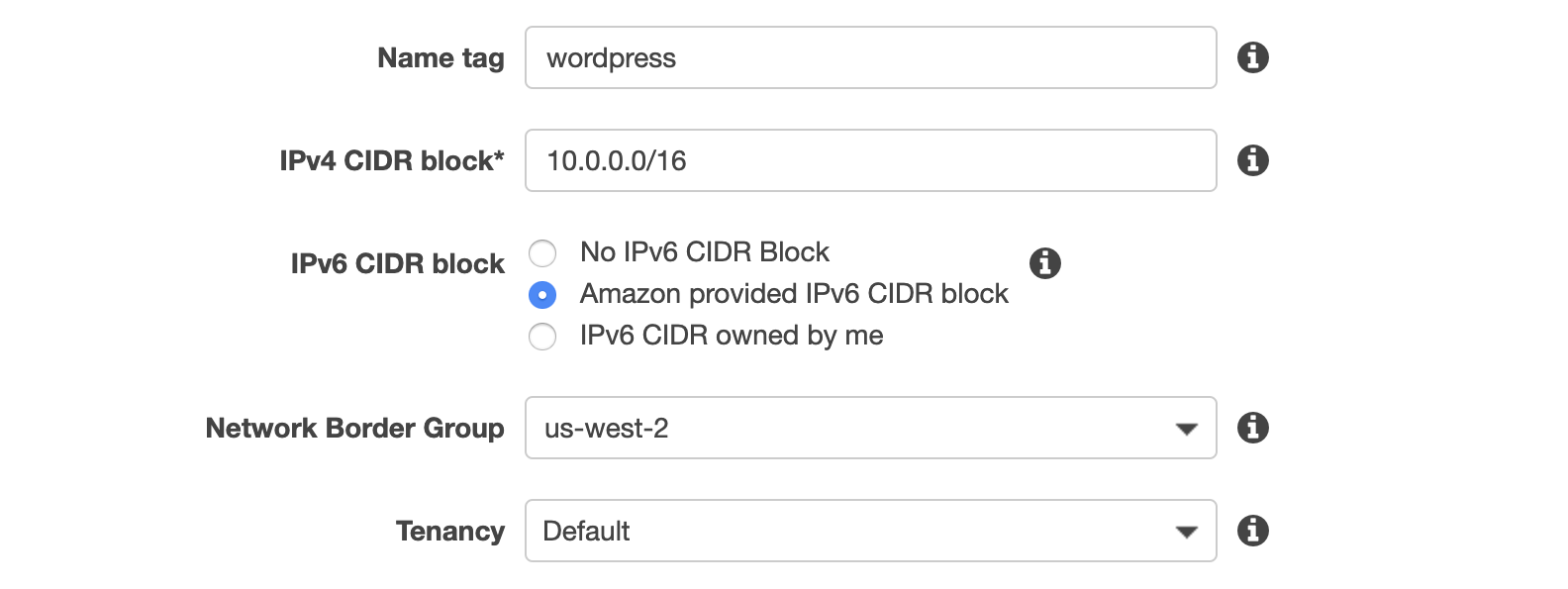Image resolution: width=1568 pixels, height=589 pixels.
Task: Open Network Border Group info icon
Action: point(1252,428)
